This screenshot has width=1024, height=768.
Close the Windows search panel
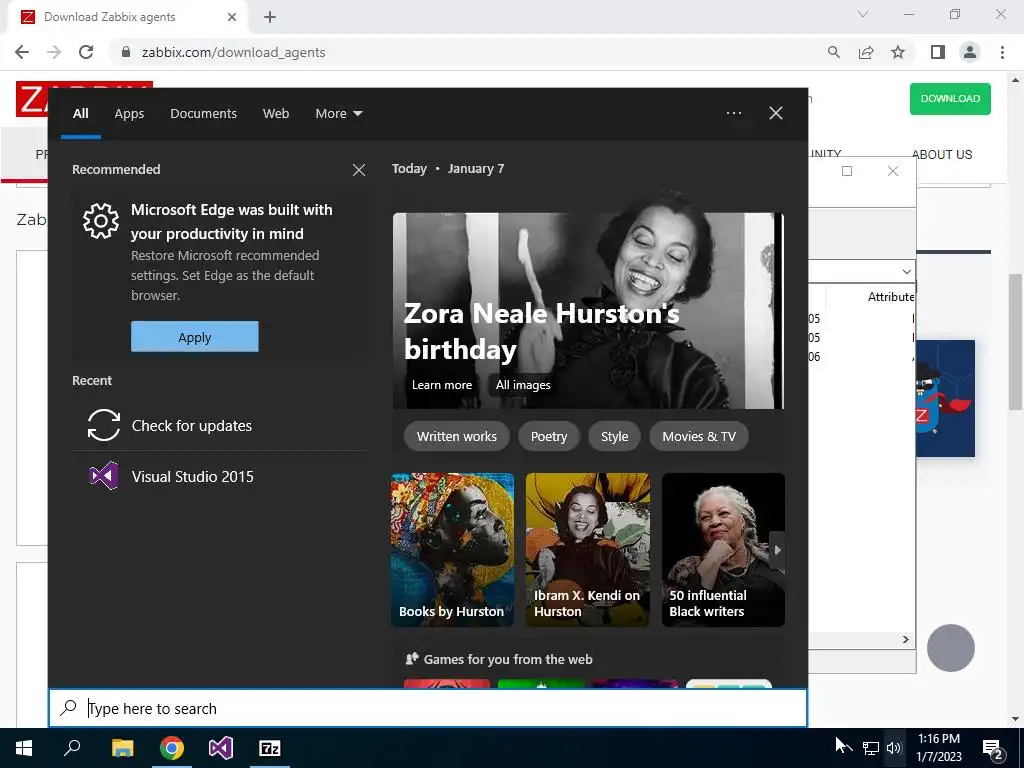point(776,113)
